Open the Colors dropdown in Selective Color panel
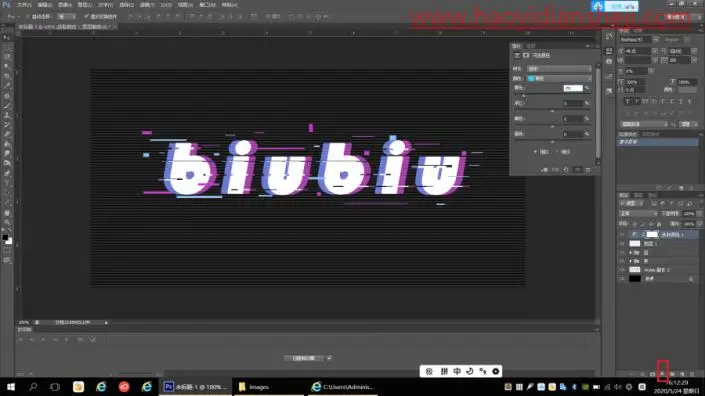 coord(558,78)
